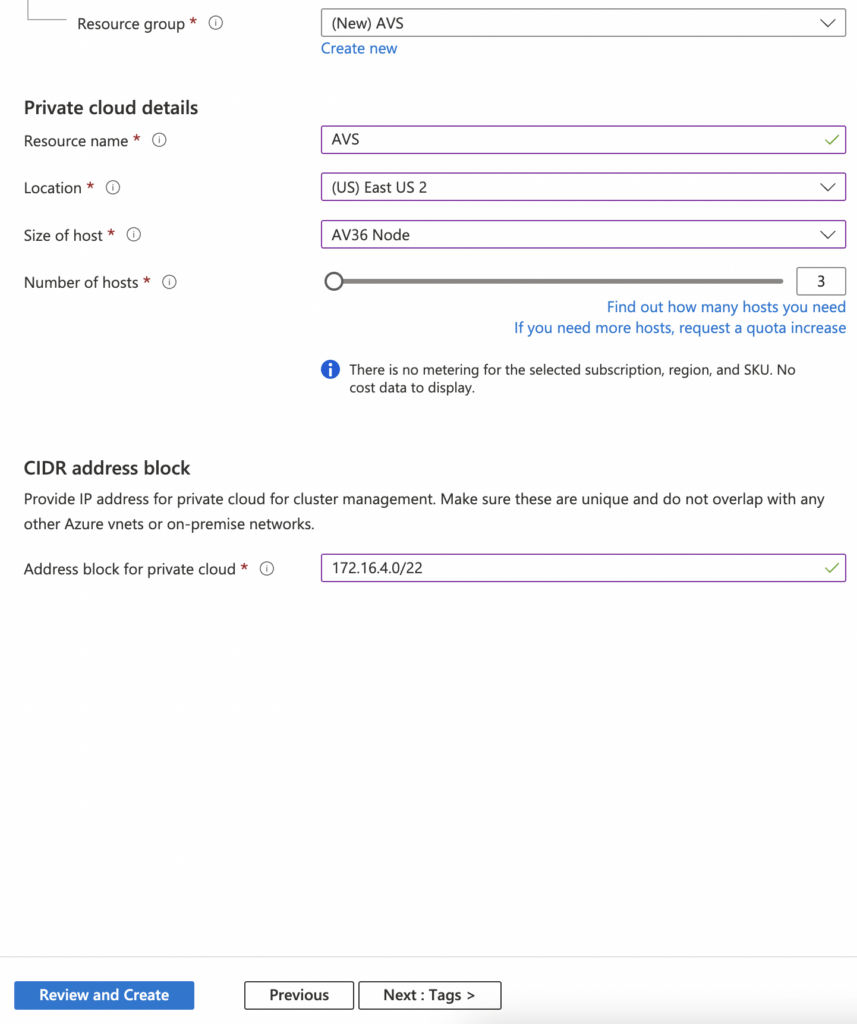The height and width of the screenshot is (1024, 857).
Task: Open the Size of host AV36 Node dropdown
Action: point(583,235)
